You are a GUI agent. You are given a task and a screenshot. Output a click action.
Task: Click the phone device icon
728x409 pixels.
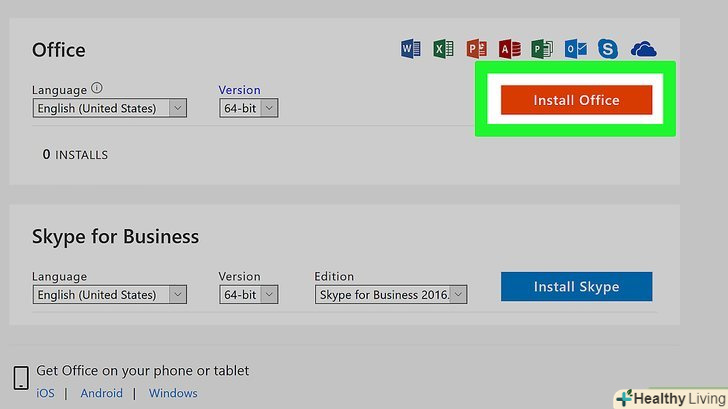coord(21,377)
